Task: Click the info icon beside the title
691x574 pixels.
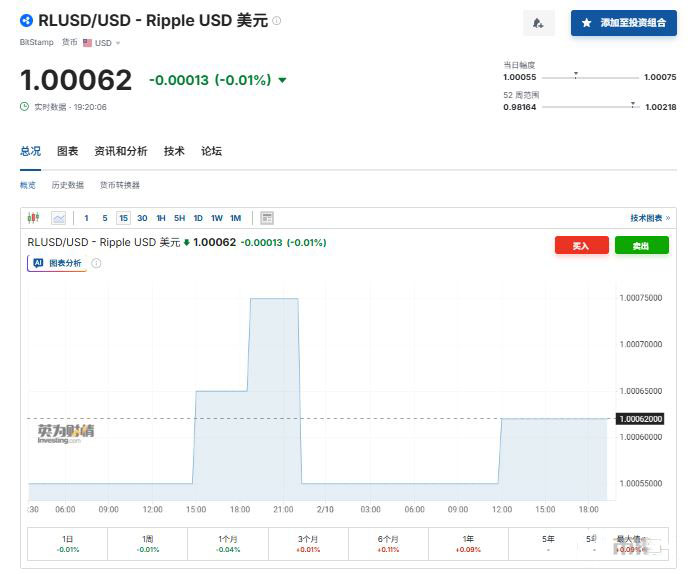Action: (276, 20)
